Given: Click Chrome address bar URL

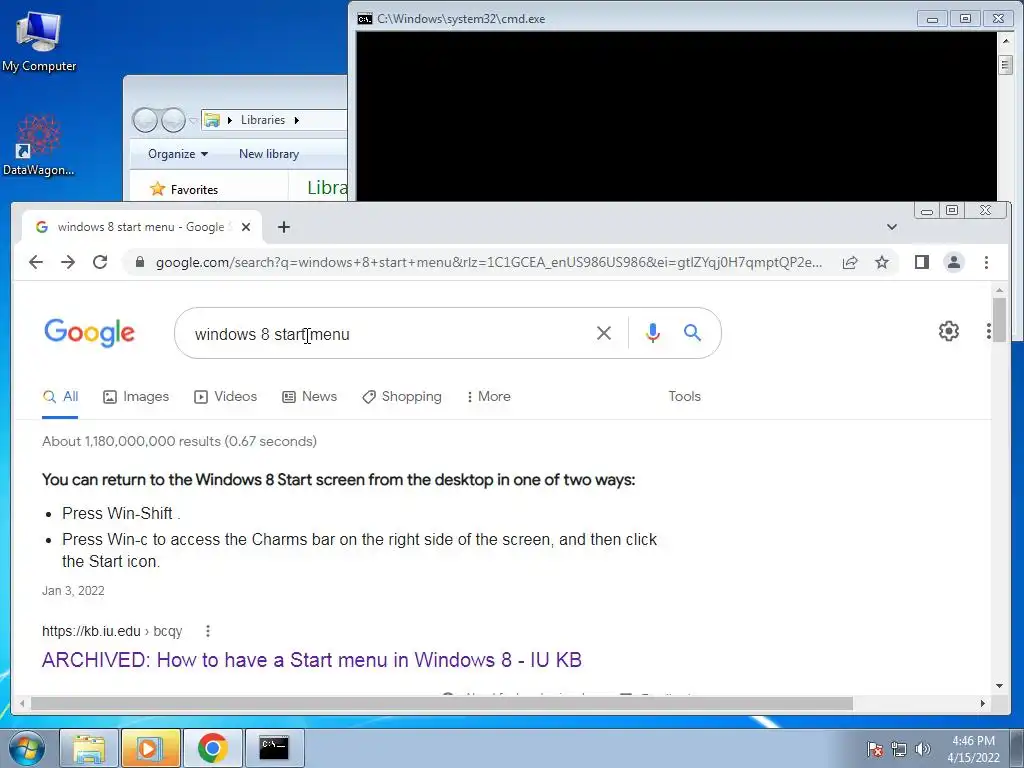Looking at the screenshot, I should coord(488,263).
